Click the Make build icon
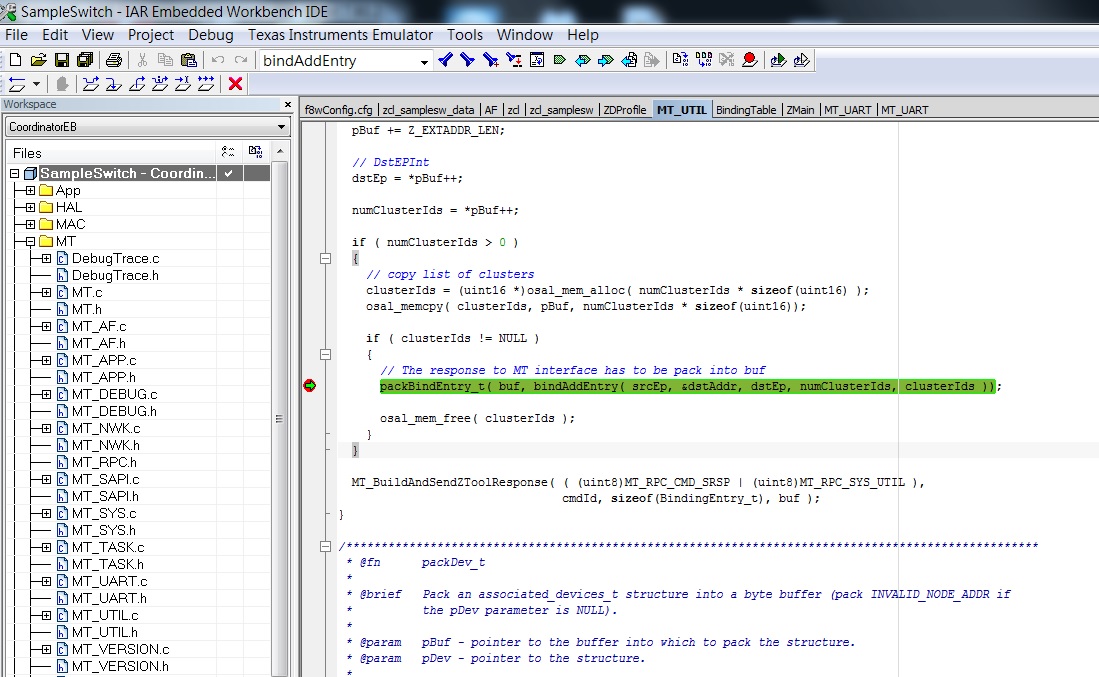Viewport: 1099px width, 677px height. tap(704, 60)
